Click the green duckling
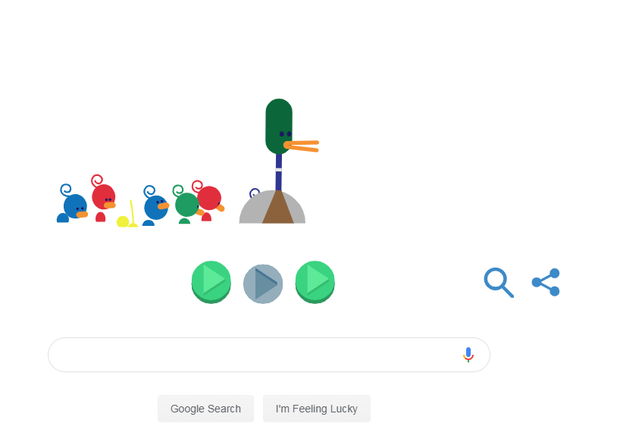 [x=186, y=204]
